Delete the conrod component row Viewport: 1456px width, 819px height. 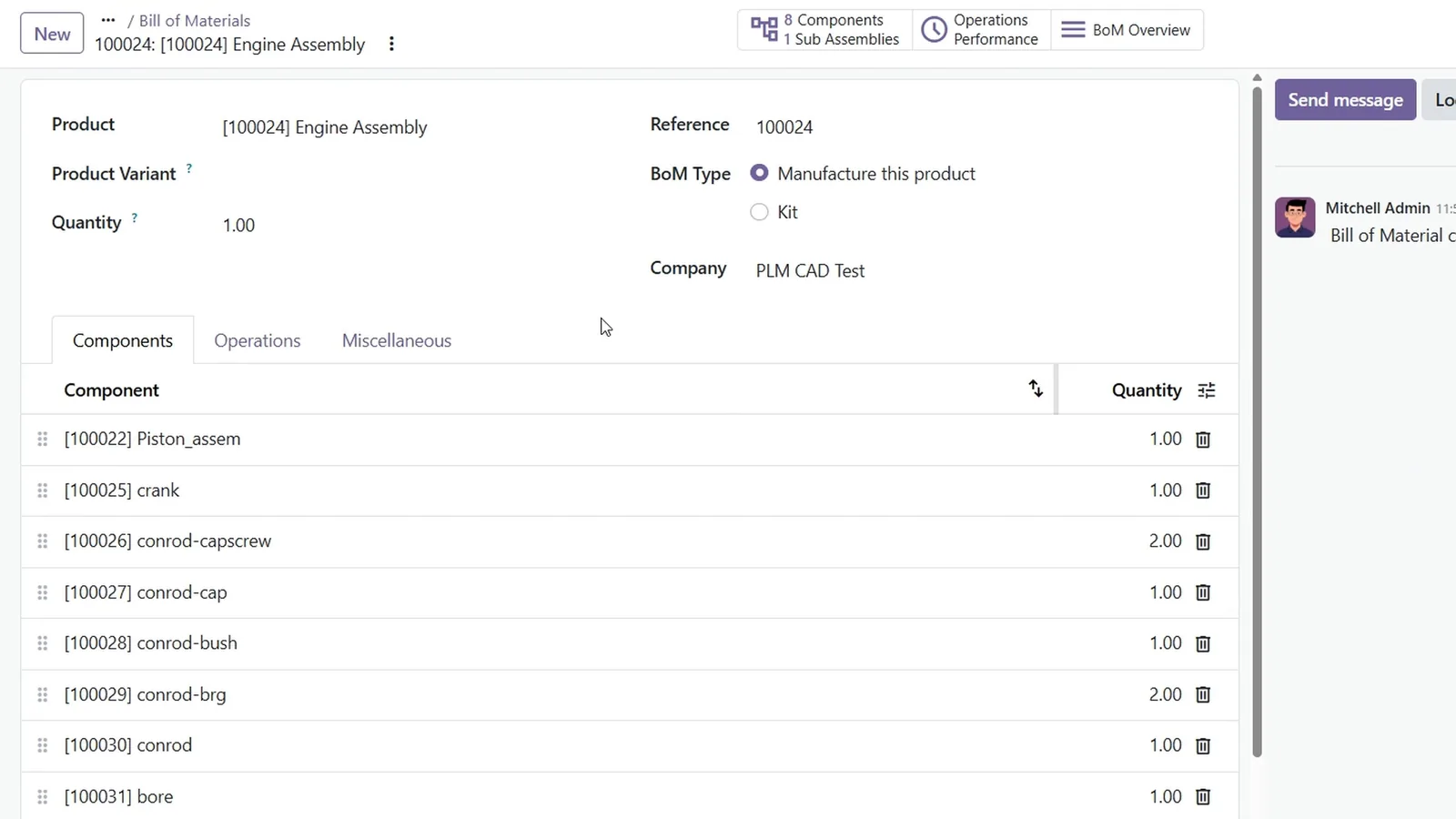point(1203,745)
